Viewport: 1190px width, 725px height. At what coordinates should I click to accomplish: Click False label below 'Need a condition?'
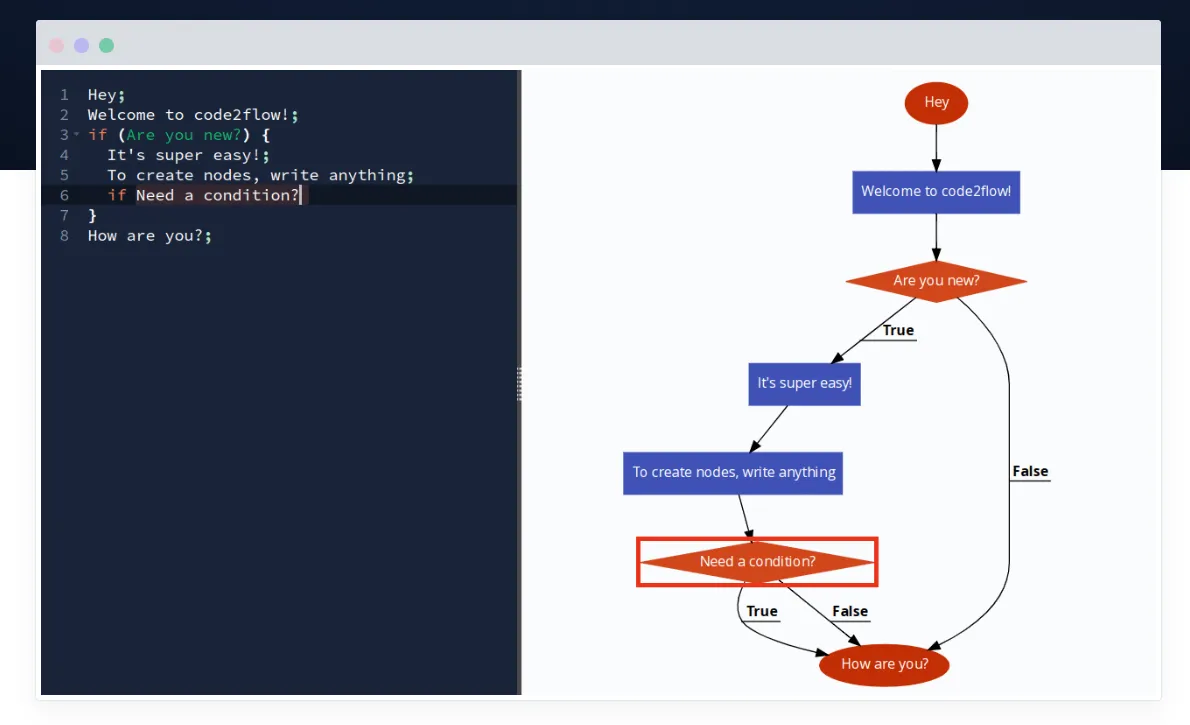[850, 611]
